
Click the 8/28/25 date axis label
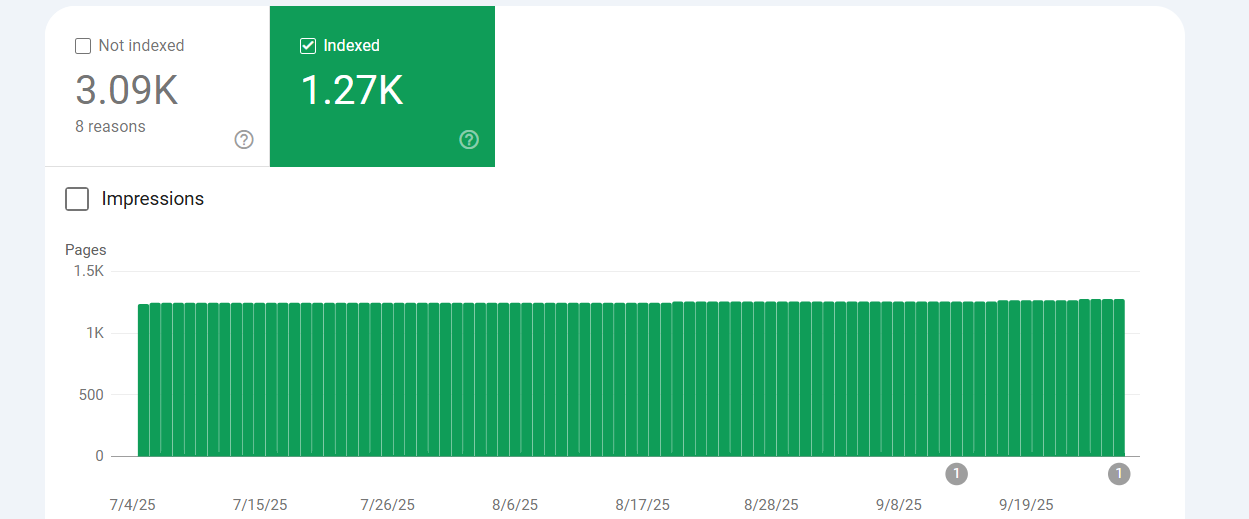tap(771, 505)
